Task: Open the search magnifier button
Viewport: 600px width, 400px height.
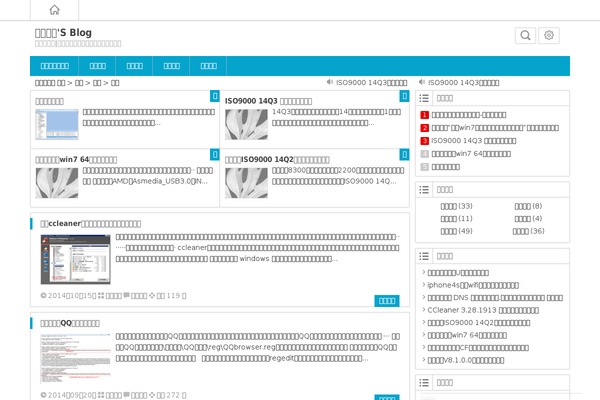Action: point(525,36)
